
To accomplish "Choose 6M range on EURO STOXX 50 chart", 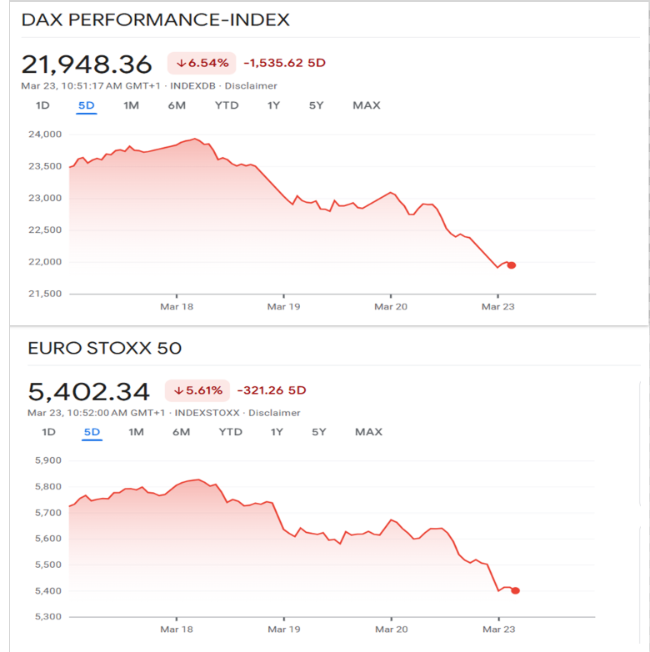I will pyautogui.click(x=181, y=432).
